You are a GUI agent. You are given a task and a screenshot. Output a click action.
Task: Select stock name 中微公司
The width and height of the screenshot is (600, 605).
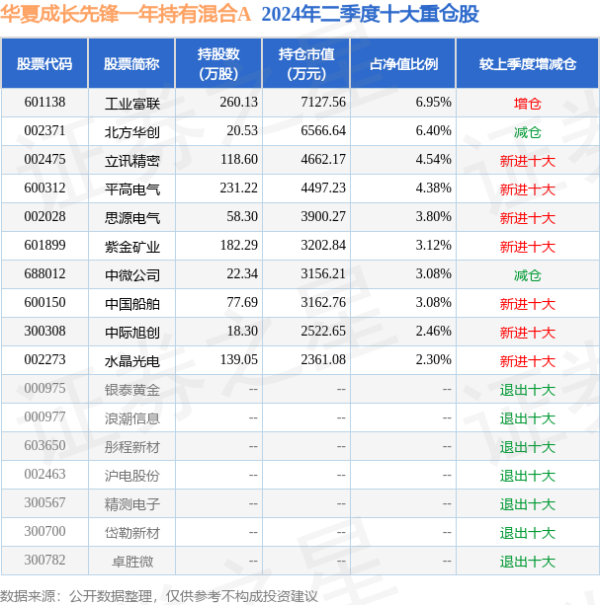pyautogui.click(x=132, y=275)
